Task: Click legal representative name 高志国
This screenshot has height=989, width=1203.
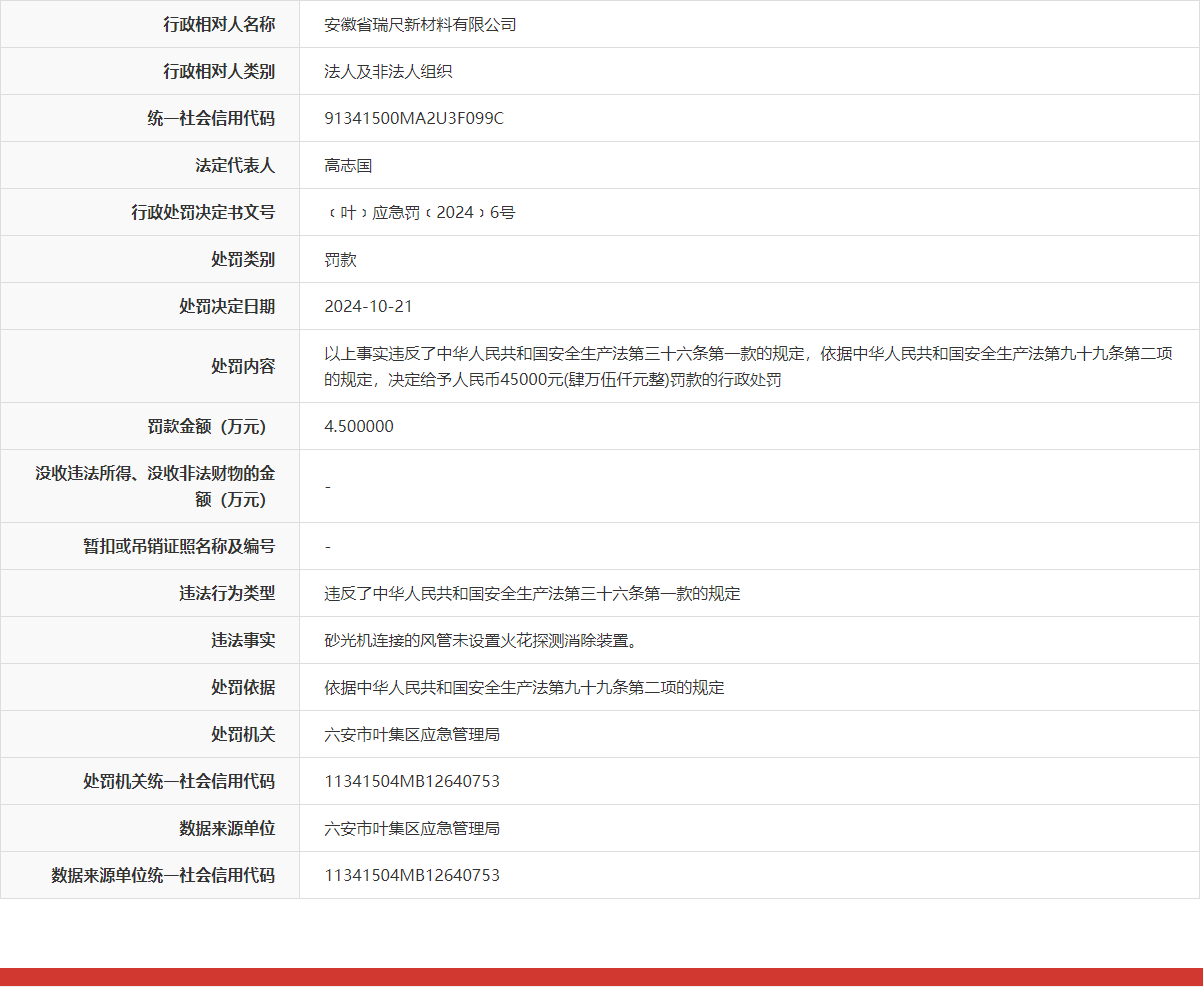Action: 348,166
